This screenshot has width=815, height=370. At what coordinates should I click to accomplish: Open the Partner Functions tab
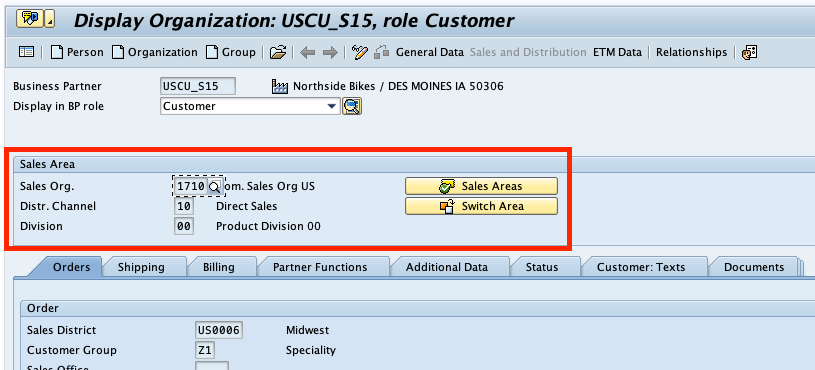320,267
